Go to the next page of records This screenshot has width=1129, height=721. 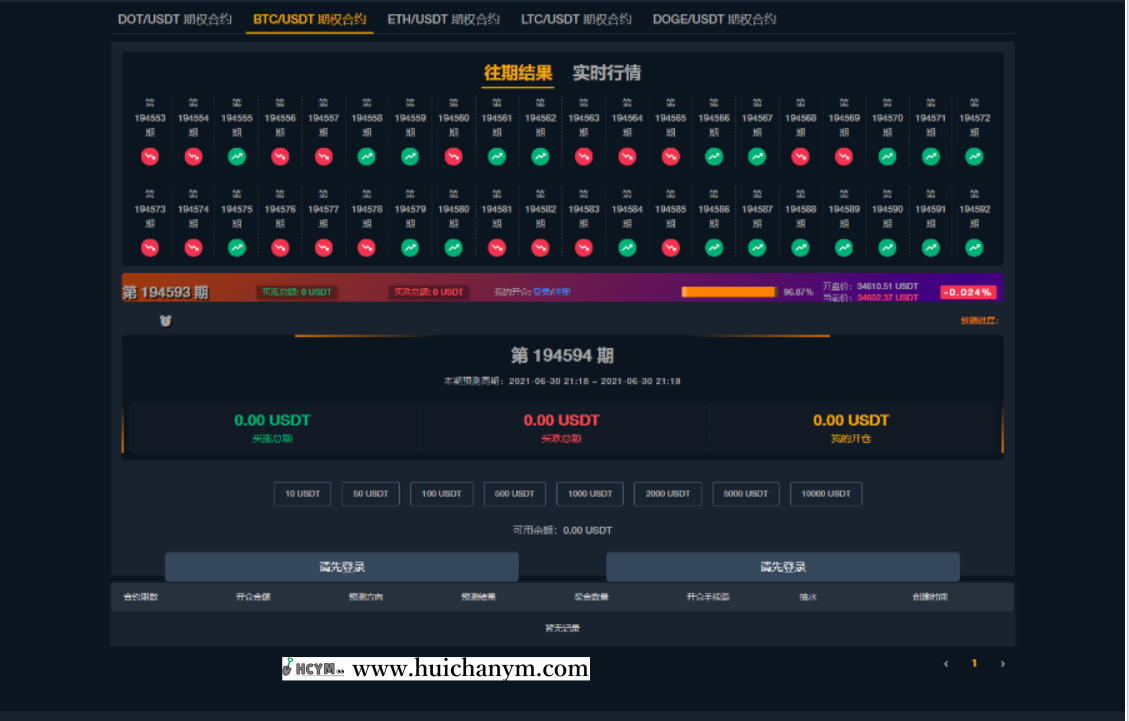tap(1003, 663)
